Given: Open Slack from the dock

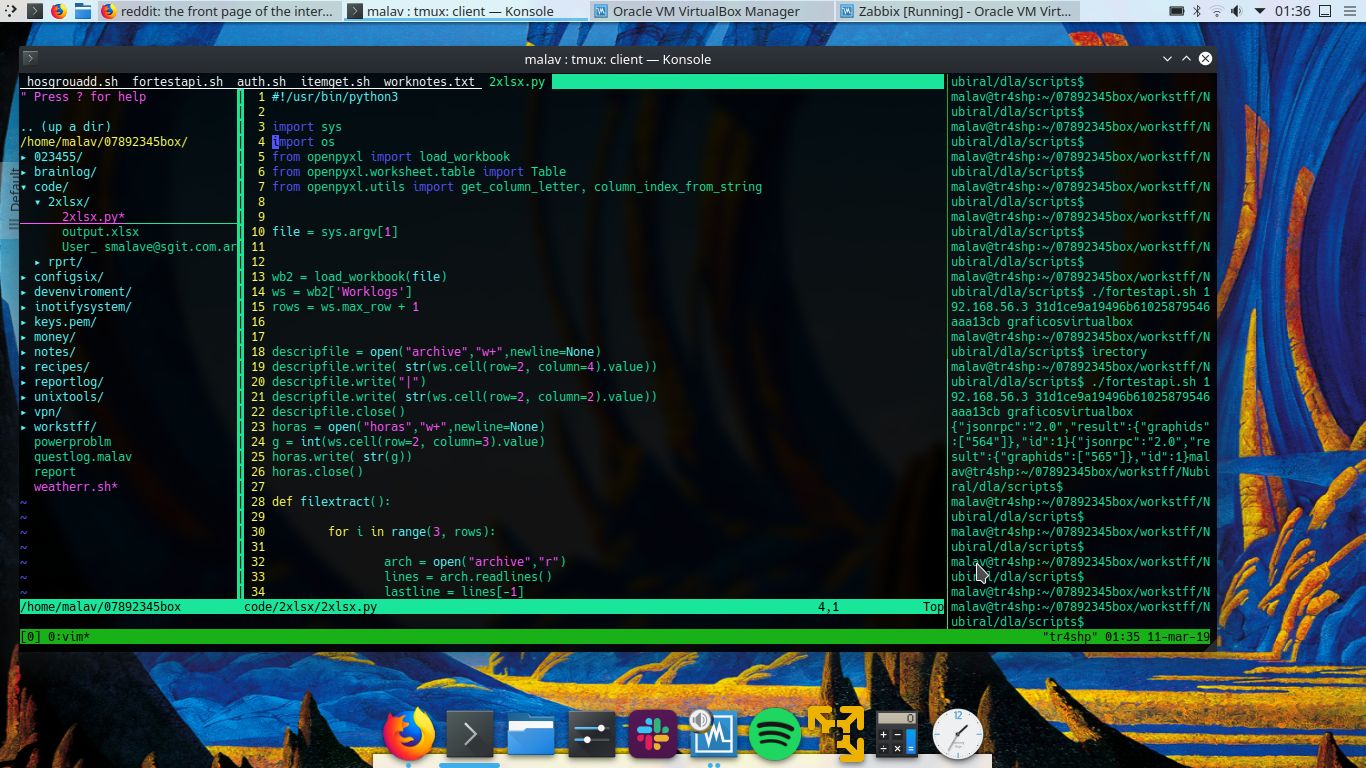Looking at the screenshot, I should [652, 735].
